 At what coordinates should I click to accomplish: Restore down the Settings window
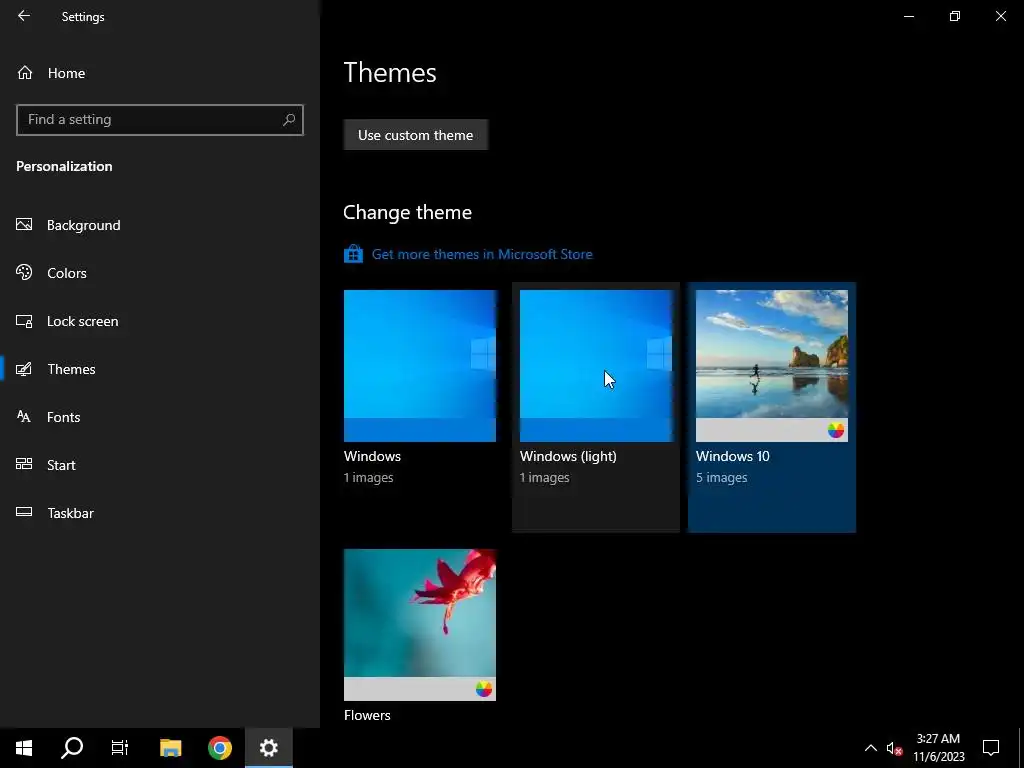tap(955, 16)
